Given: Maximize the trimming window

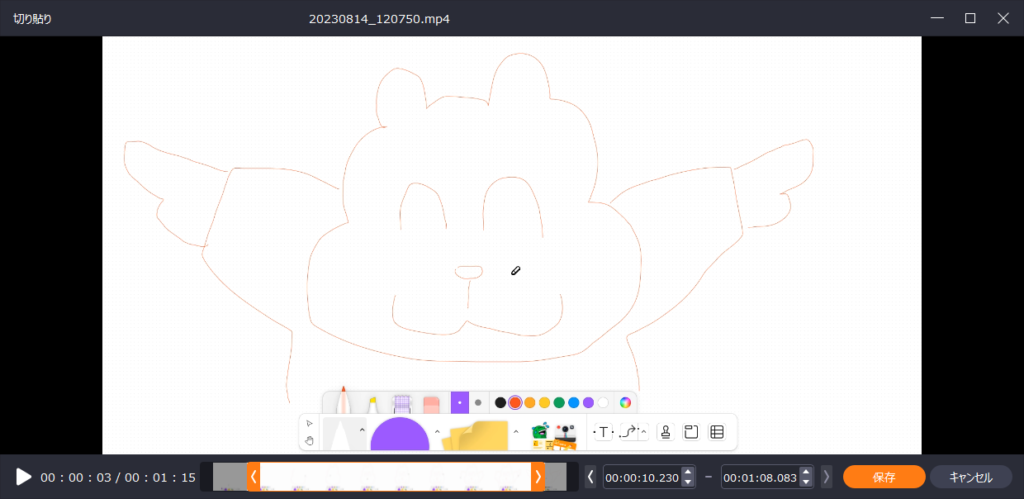Looking at the screenshot, I should [x=970, y=18].
